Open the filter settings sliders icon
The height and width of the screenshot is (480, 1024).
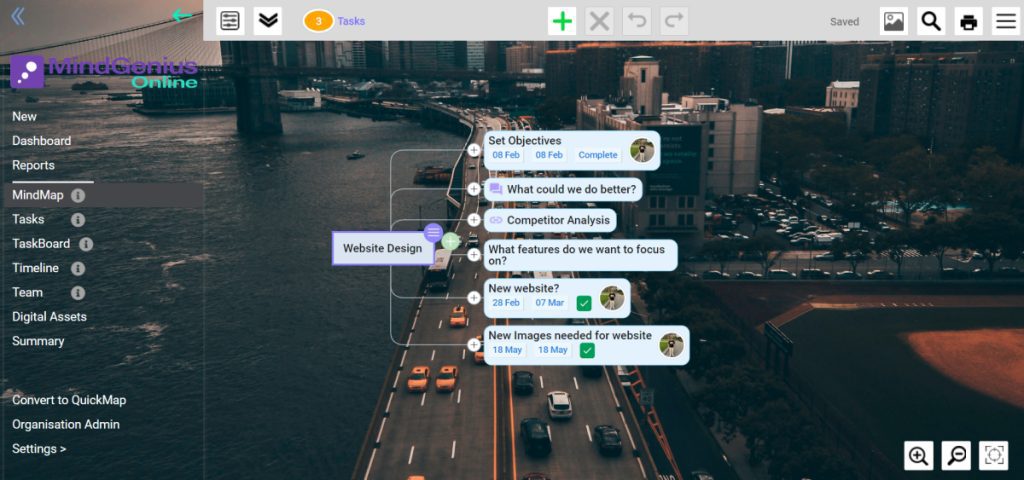[x=230, y=21]
